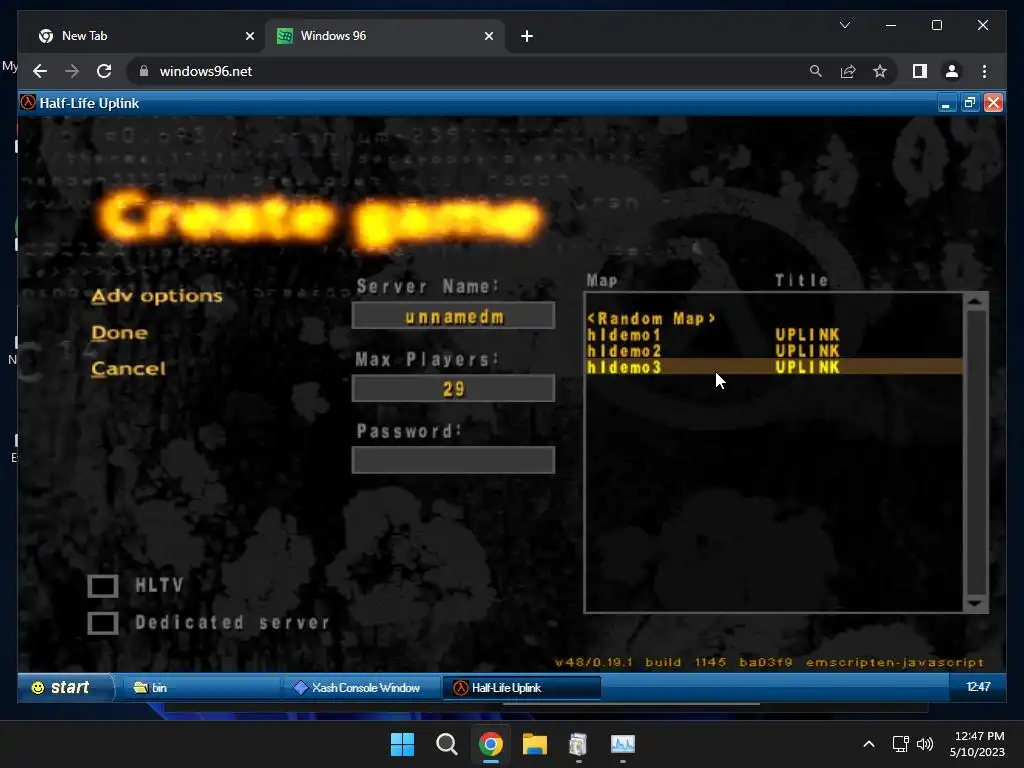The image size is (1024, 768).
Task: Select the hldemo1 map
Action: click(x=774, y=335)
